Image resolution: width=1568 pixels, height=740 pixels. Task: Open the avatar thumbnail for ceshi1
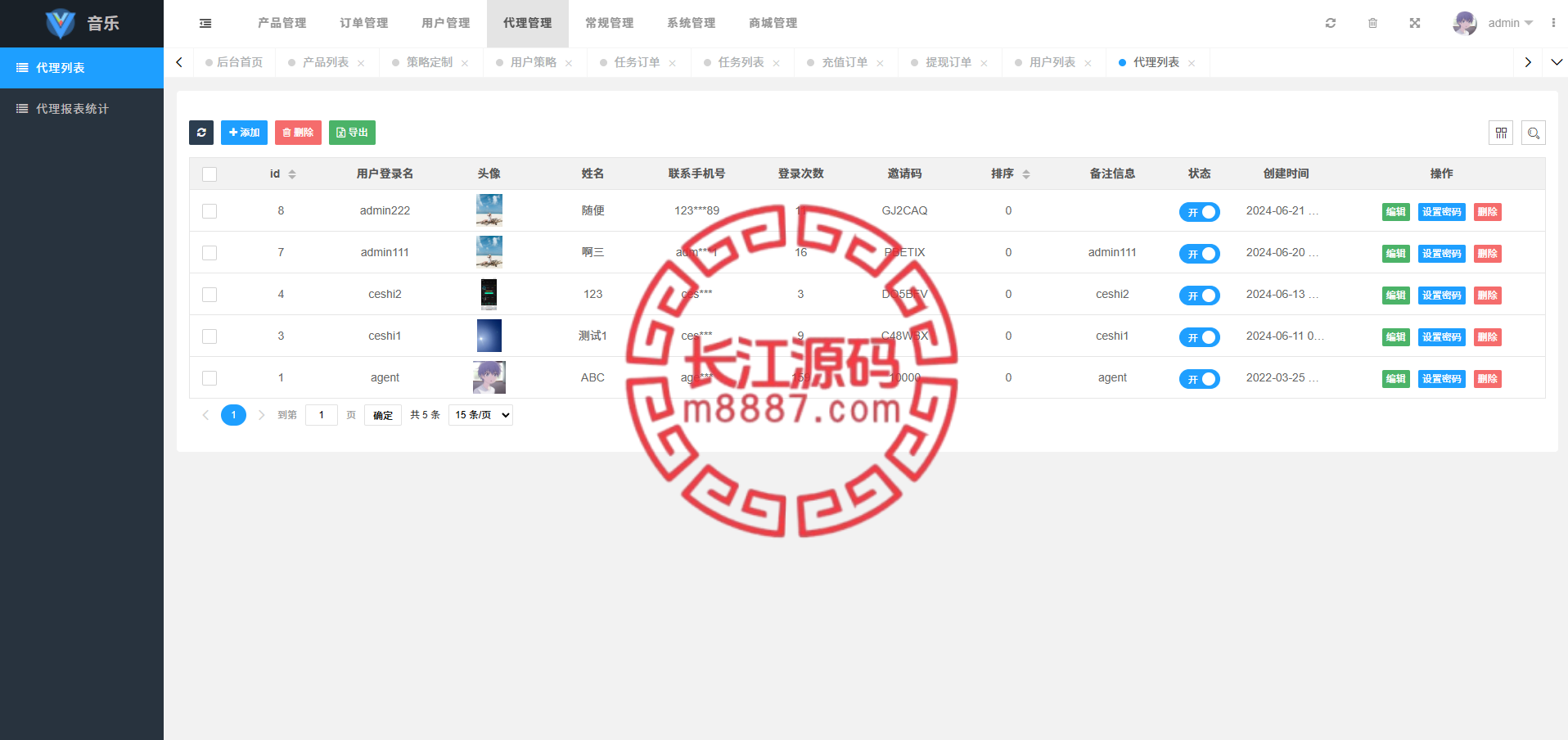pos(489,336)
